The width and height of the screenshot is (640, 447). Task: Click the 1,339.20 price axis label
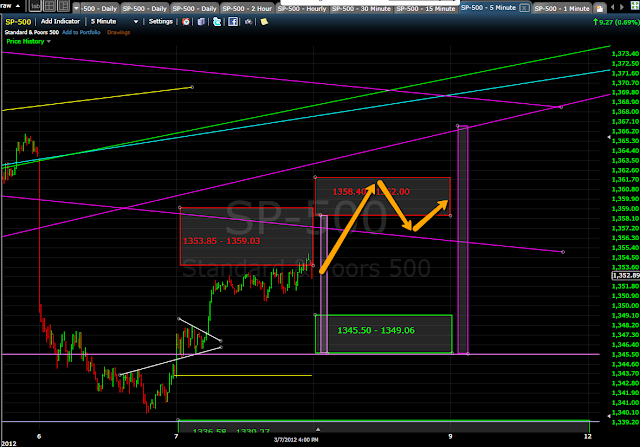tap(625, 422)
